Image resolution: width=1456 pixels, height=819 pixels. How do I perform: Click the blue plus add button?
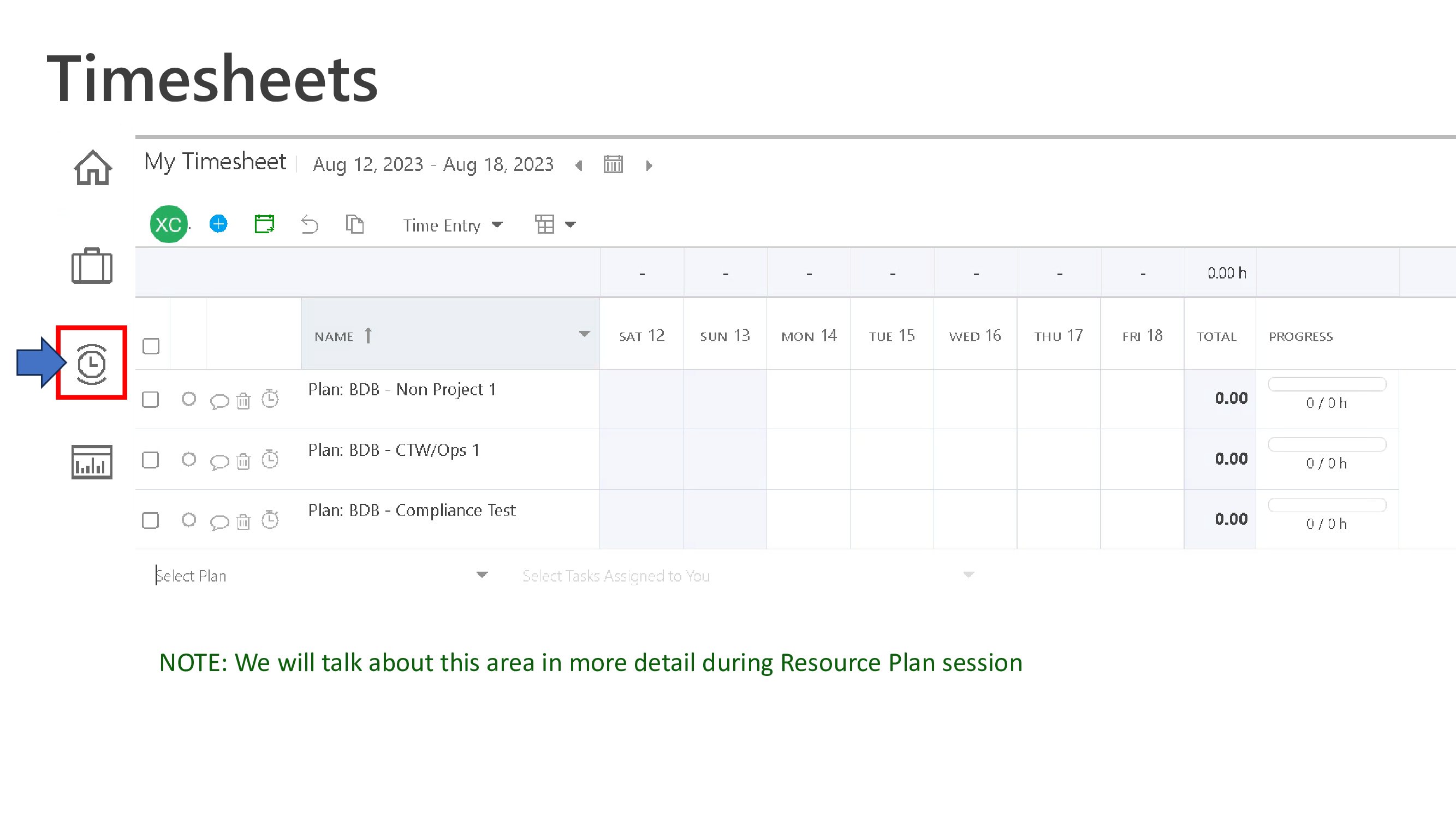[219, 224]
